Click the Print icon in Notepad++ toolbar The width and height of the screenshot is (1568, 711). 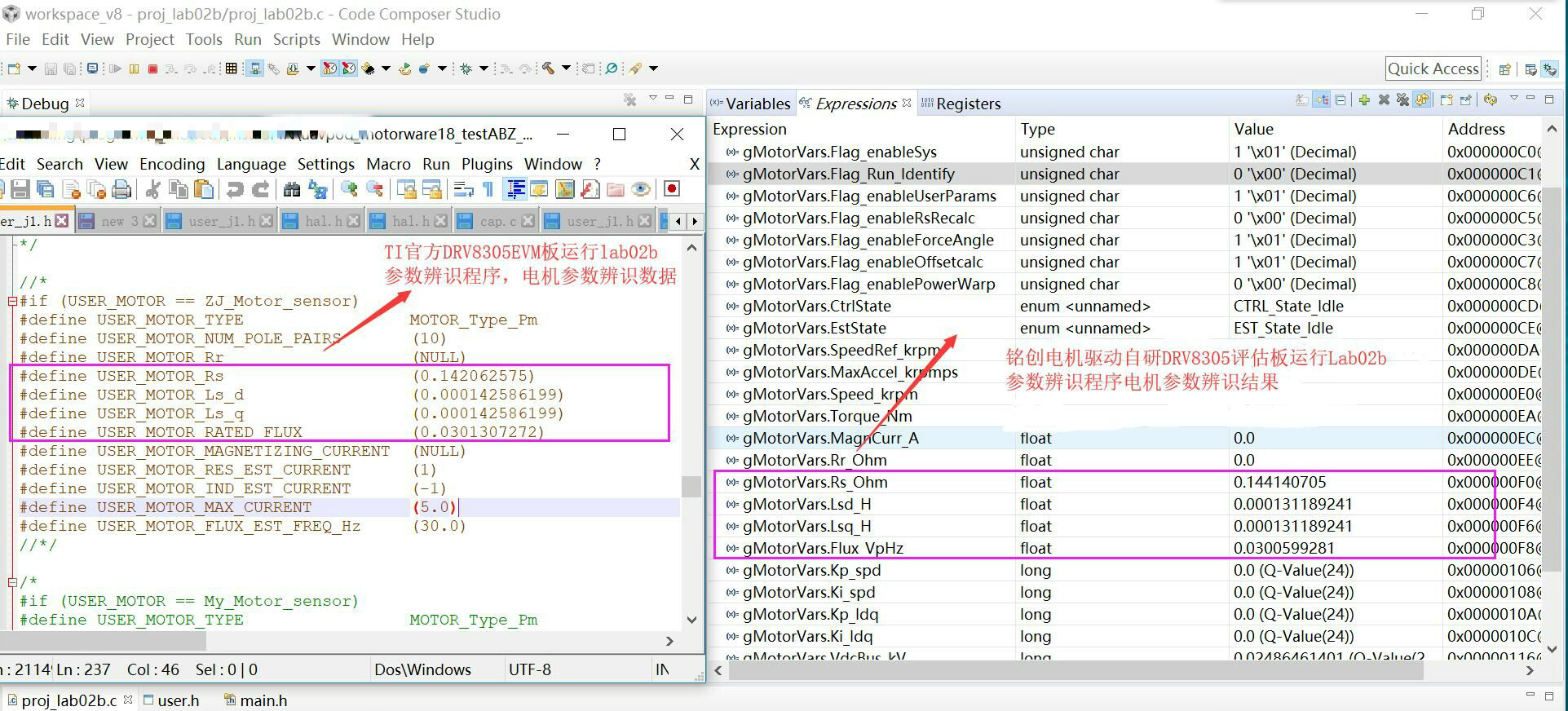[x=121, y=189]
